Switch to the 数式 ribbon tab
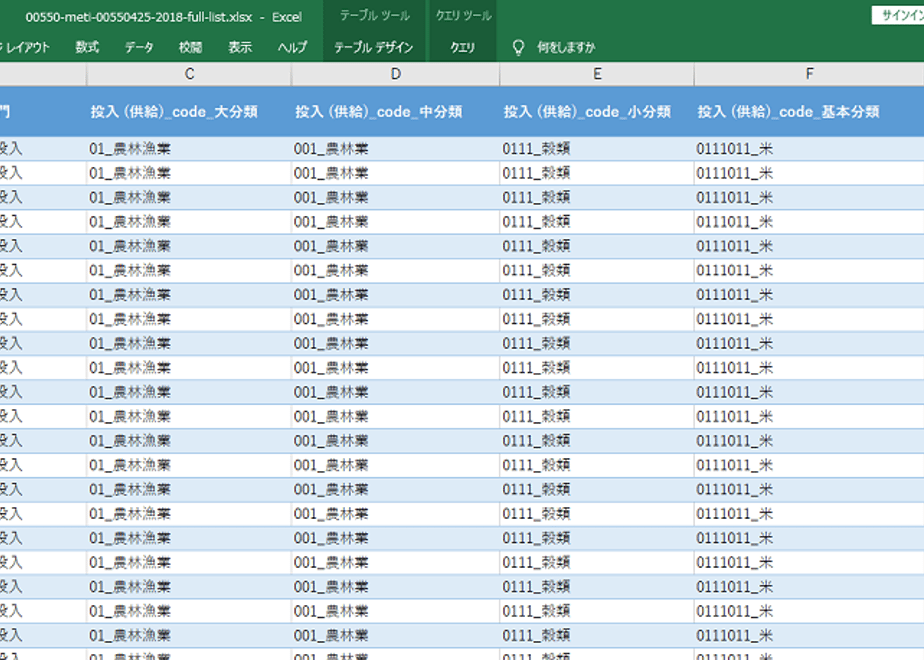Image resolution: width=924 pixels, height=660 pixels. tap(87, 48)
